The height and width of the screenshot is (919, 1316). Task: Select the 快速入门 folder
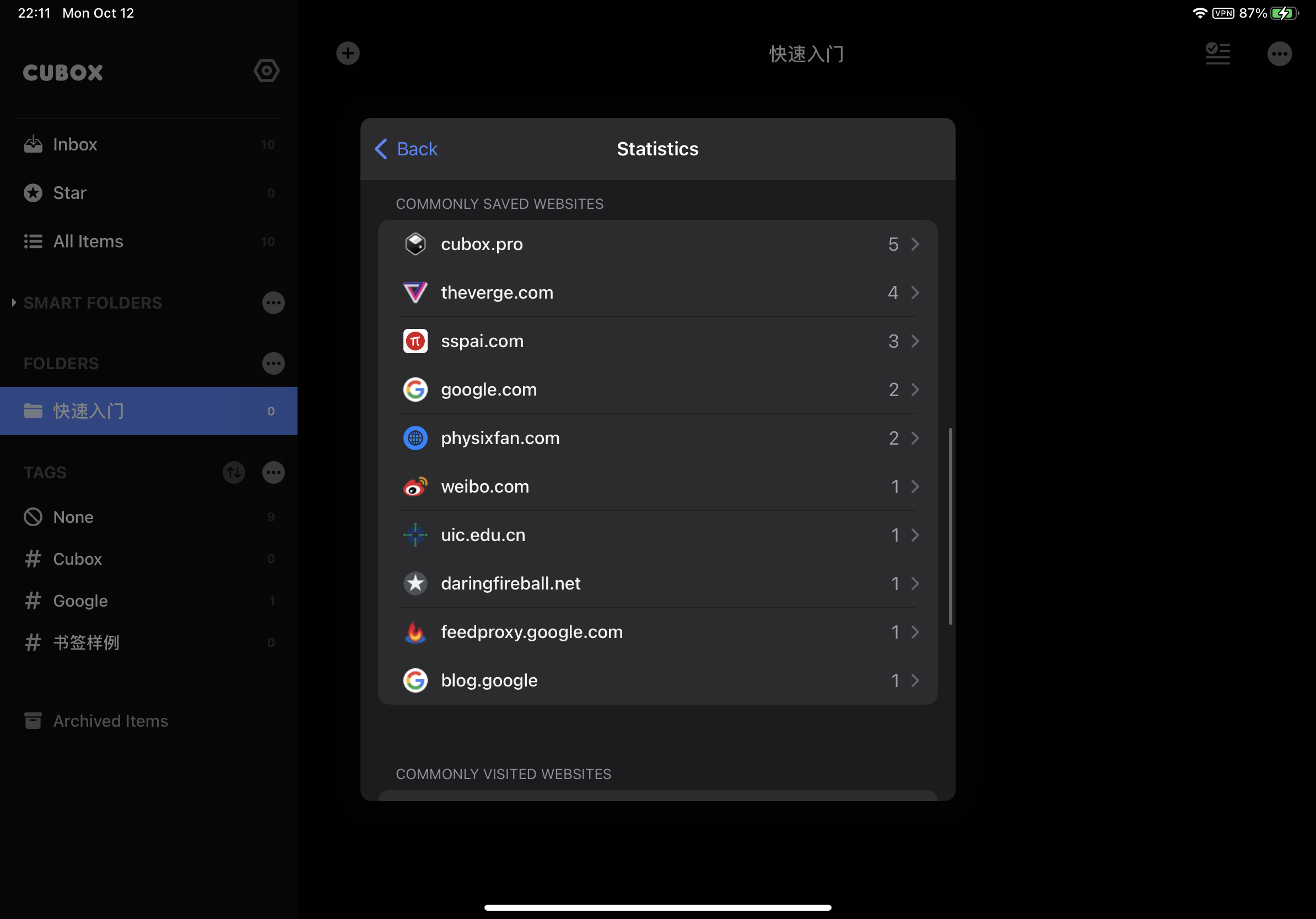click(148, 411)
